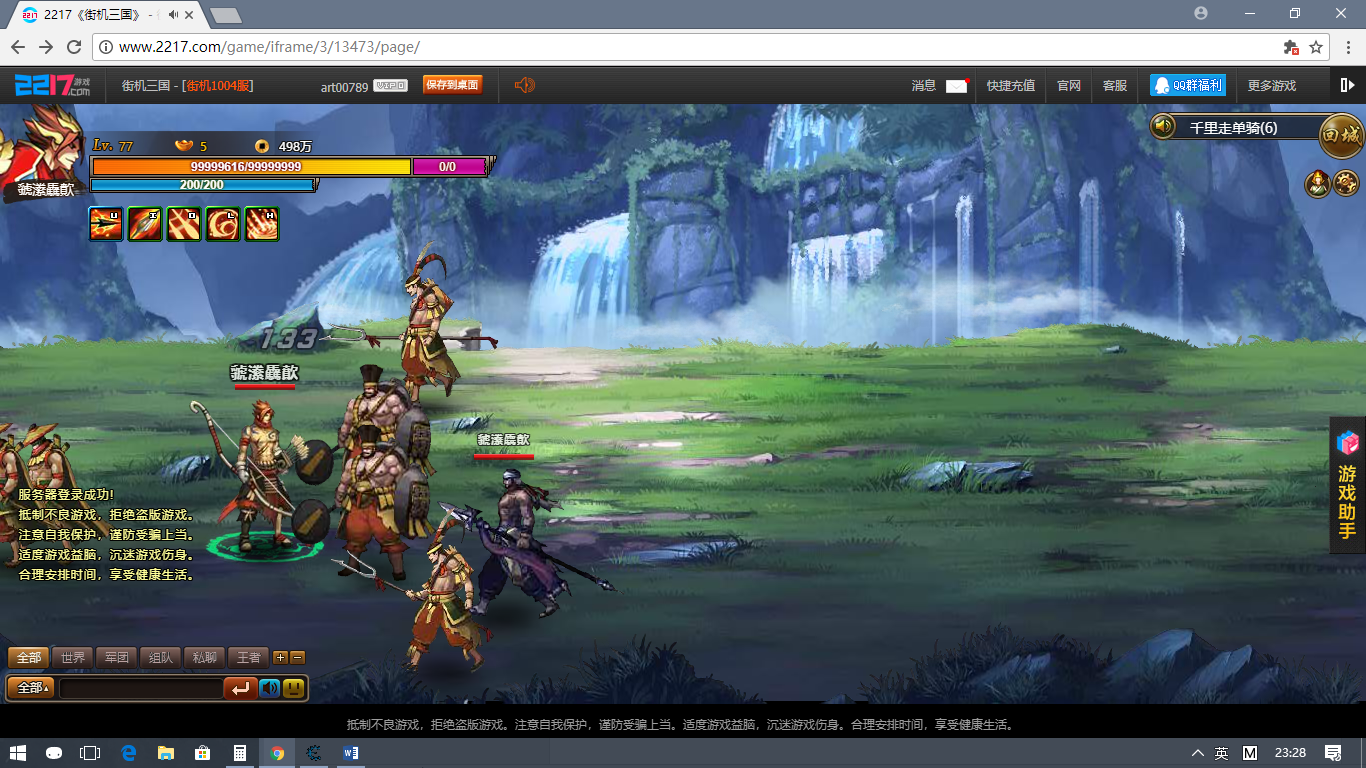Open the 游戏助手 side panel
Screen dimensions: 1366x768
[x=1348, y=484]
